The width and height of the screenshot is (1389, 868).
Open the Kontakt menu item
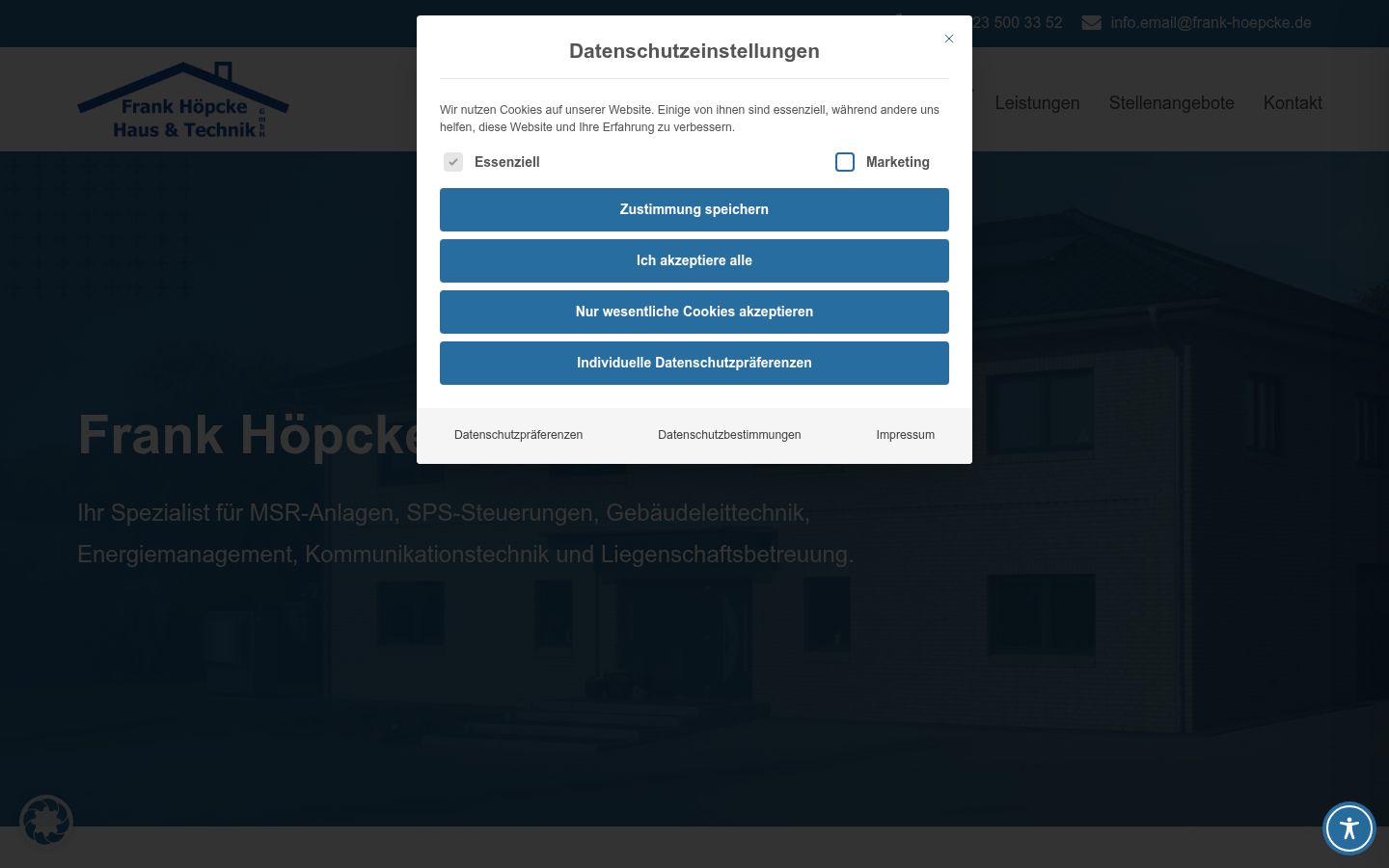[1293, 103]
